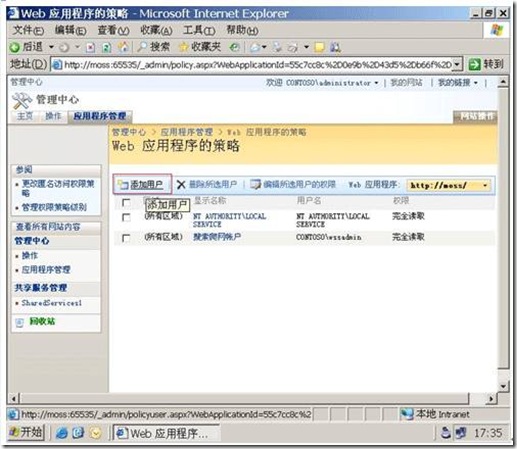The image size is (517, 449).
Task: Click the Refresh page toolbar icon
Action: 106,48
